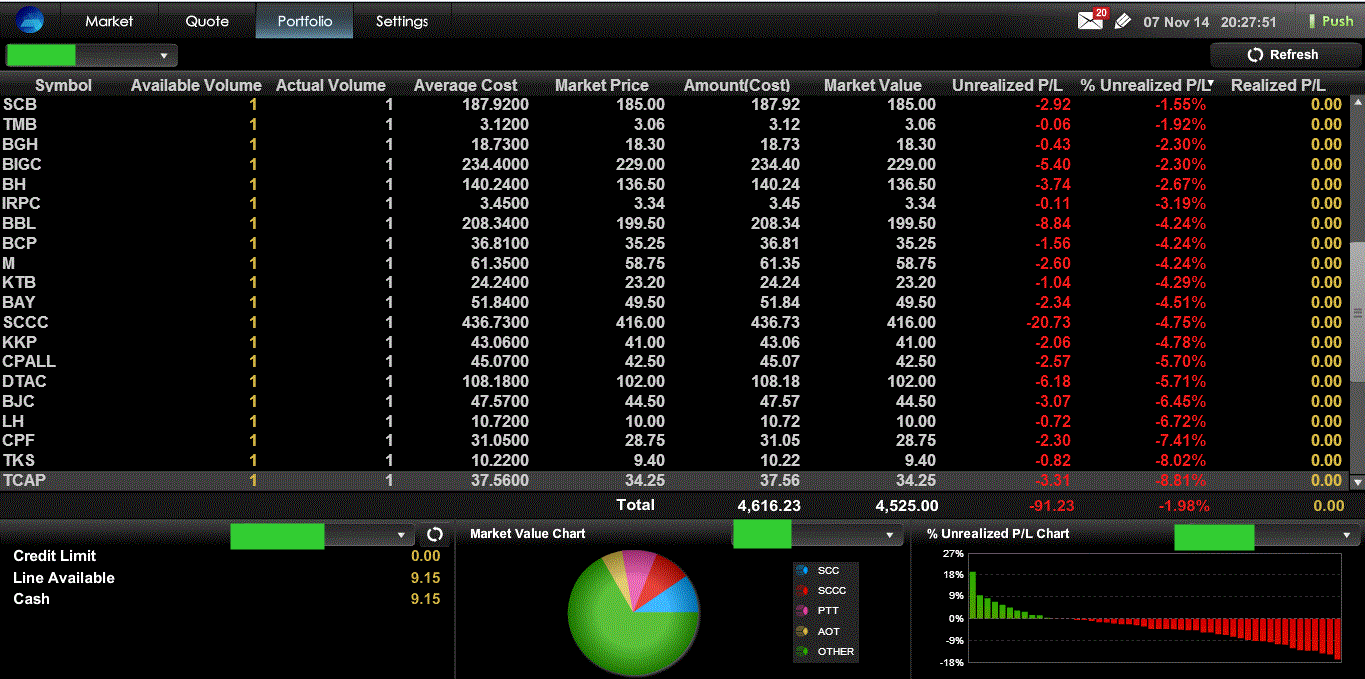Click the blue globe application logo

(x=30, y=20)
